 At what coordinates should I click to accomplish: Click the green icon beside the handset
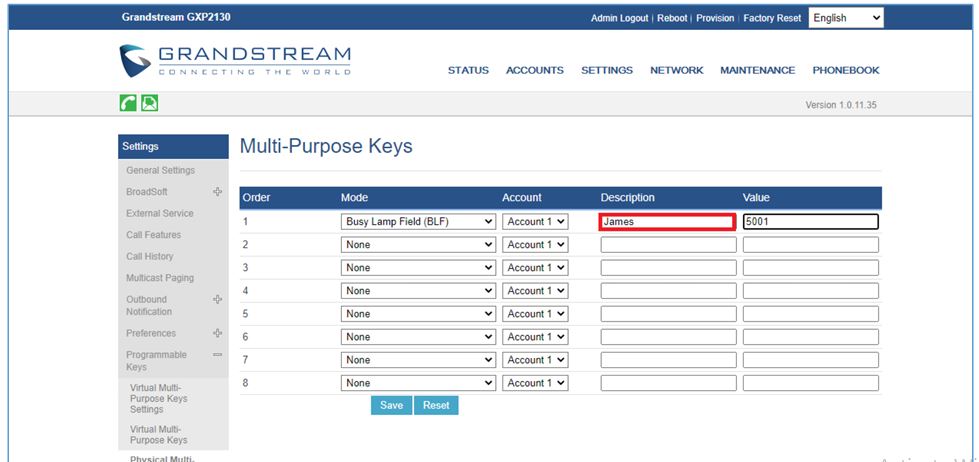point(149,103)
